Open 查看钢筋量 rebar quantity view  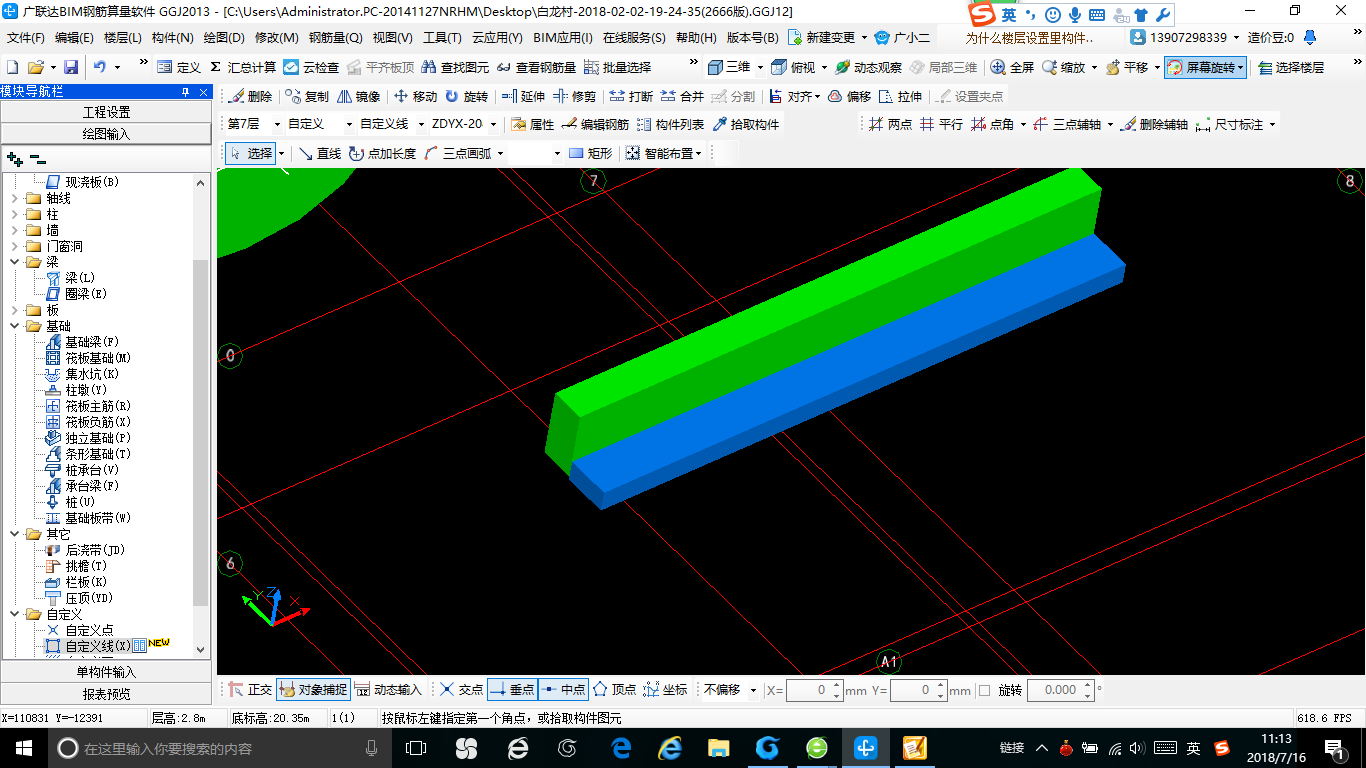536,67
